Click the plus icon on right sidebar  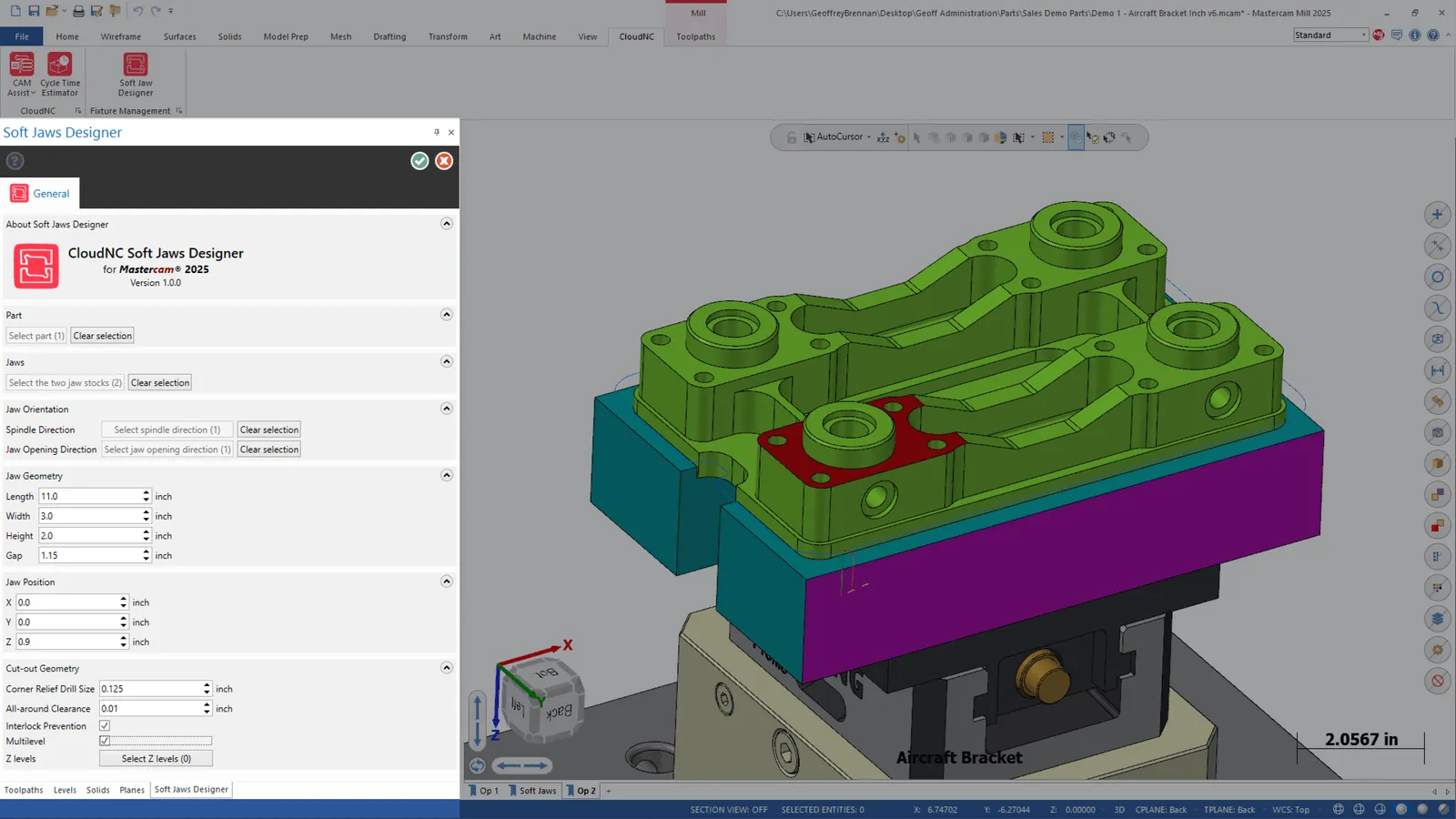(x=1438, y=215)
